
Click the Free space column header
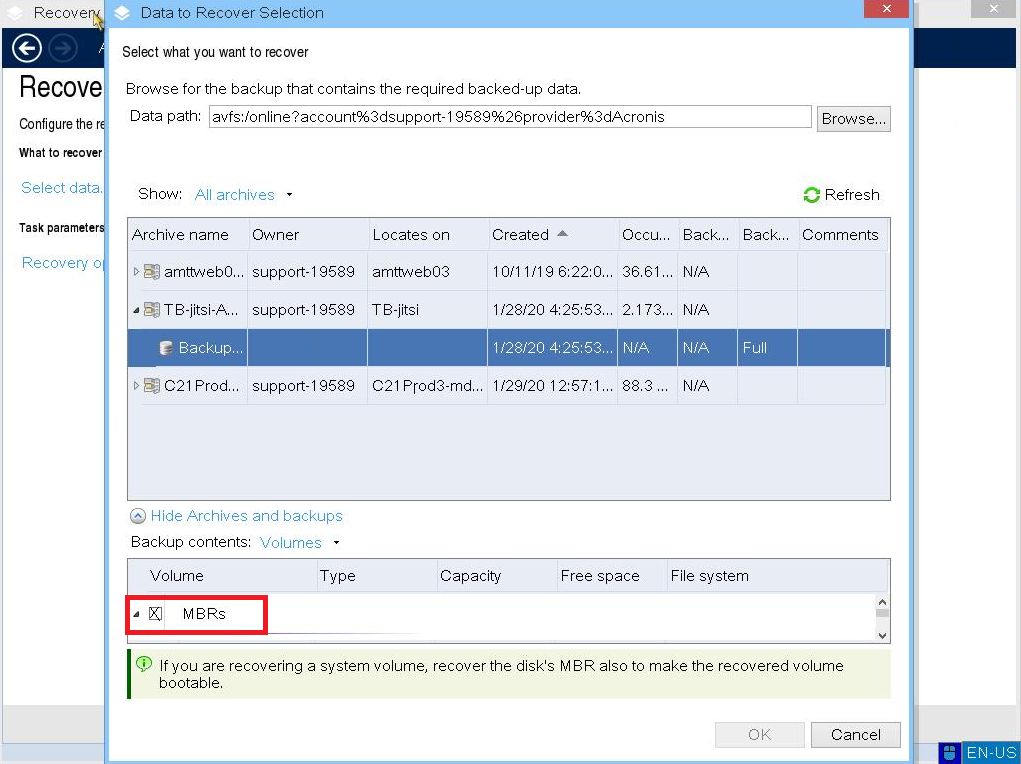tap(612, 576)
